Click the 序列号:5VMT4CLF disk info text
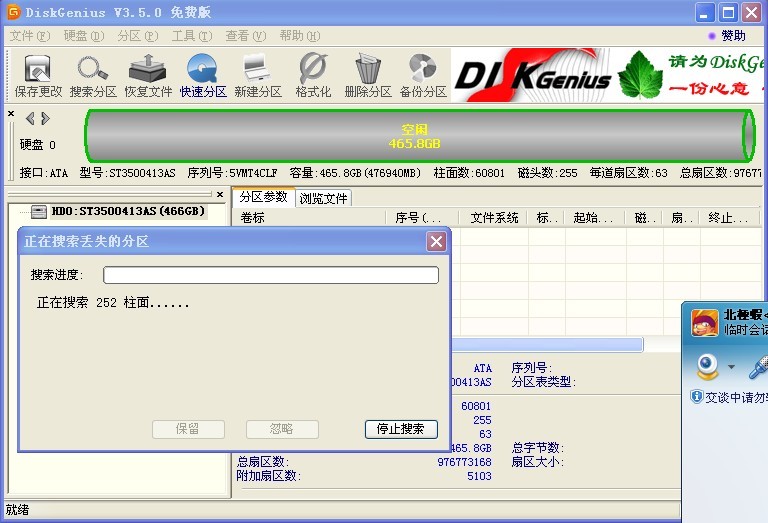The width and height of the screenshot is (768, 523). (233, 173)
